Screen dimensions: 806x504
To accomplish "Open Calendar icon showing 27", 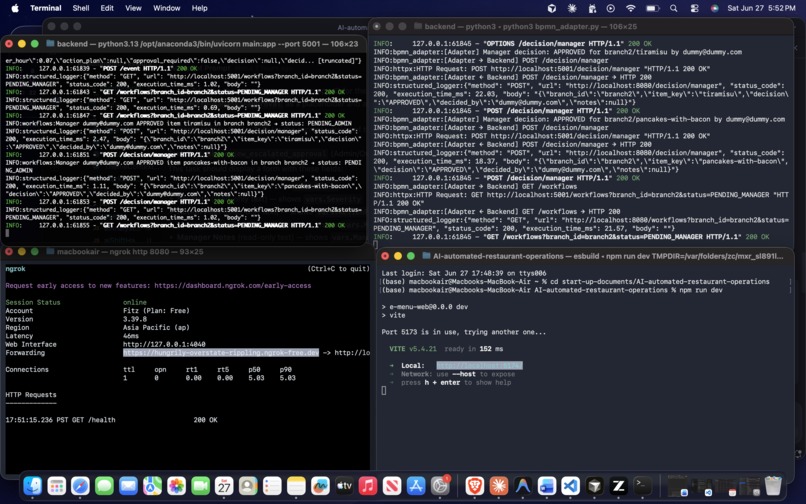I will (x=224, y=485).
